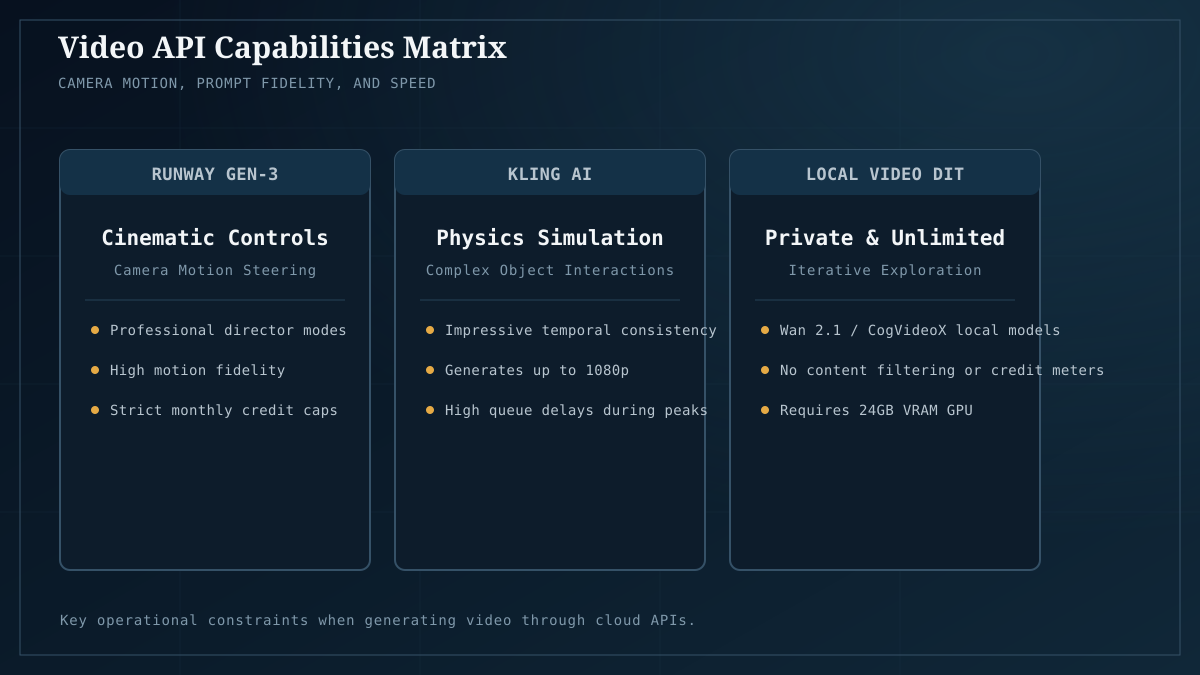The height and width of the screenshot is (675, 1200).
Task: Click the "Complex Object Interactions" subheading
Action: (x=550, y=270)
